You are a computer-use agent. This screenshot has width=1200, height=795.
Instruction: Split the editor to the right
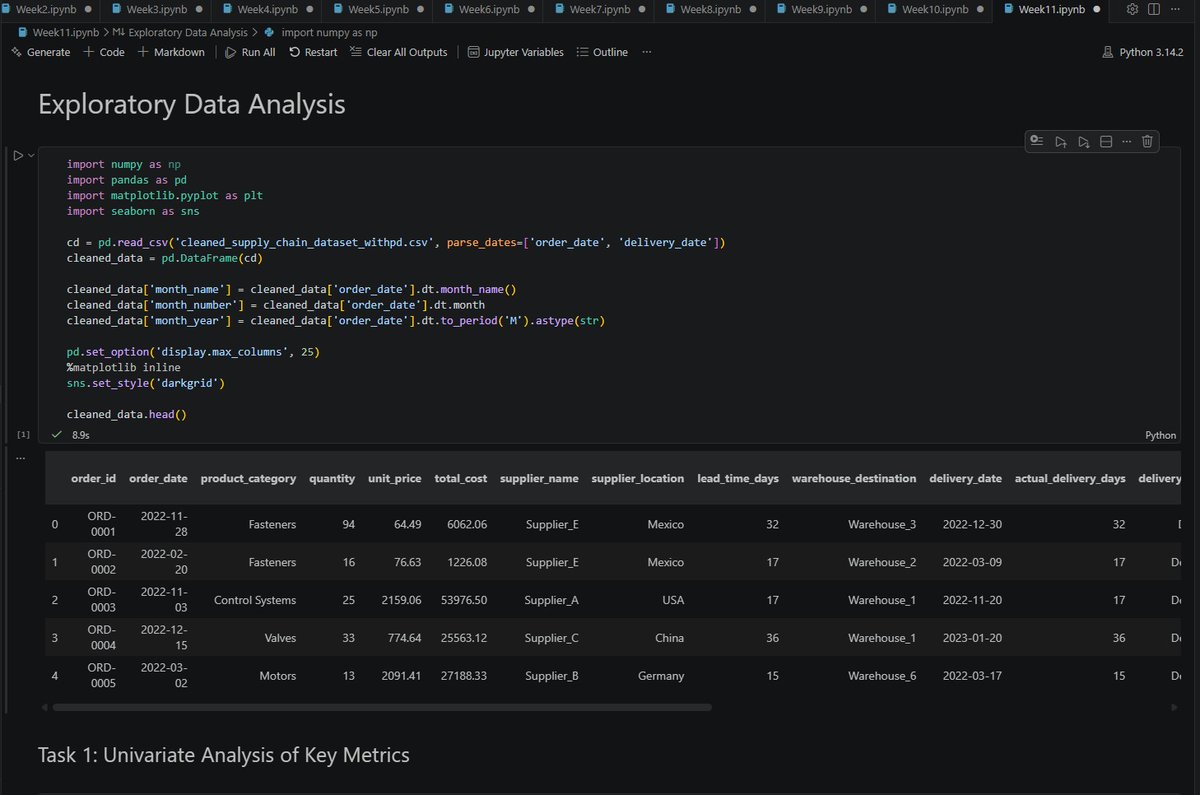tap(1155, 9)
